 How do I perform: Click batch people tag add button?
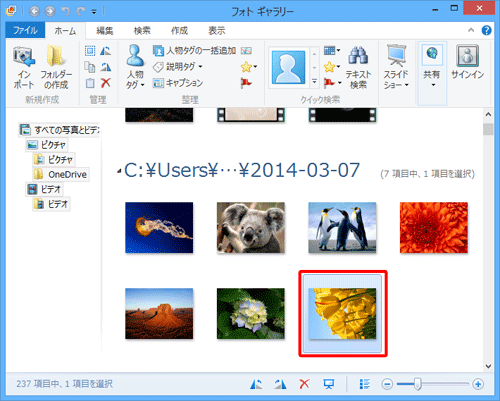coord(194,51)
